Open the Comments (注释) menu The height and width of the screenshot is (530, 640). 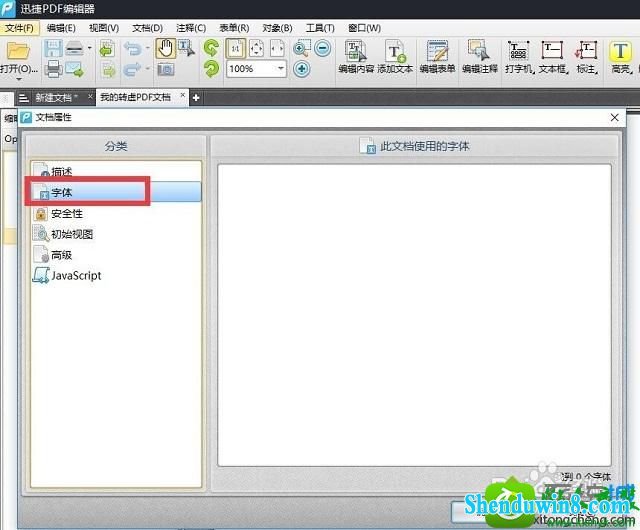191,28
